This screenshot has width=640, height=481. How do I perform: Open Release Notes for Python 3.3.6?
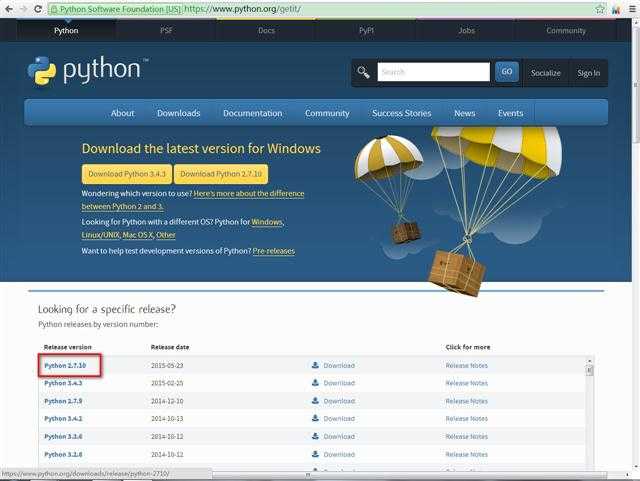(467, 436)
